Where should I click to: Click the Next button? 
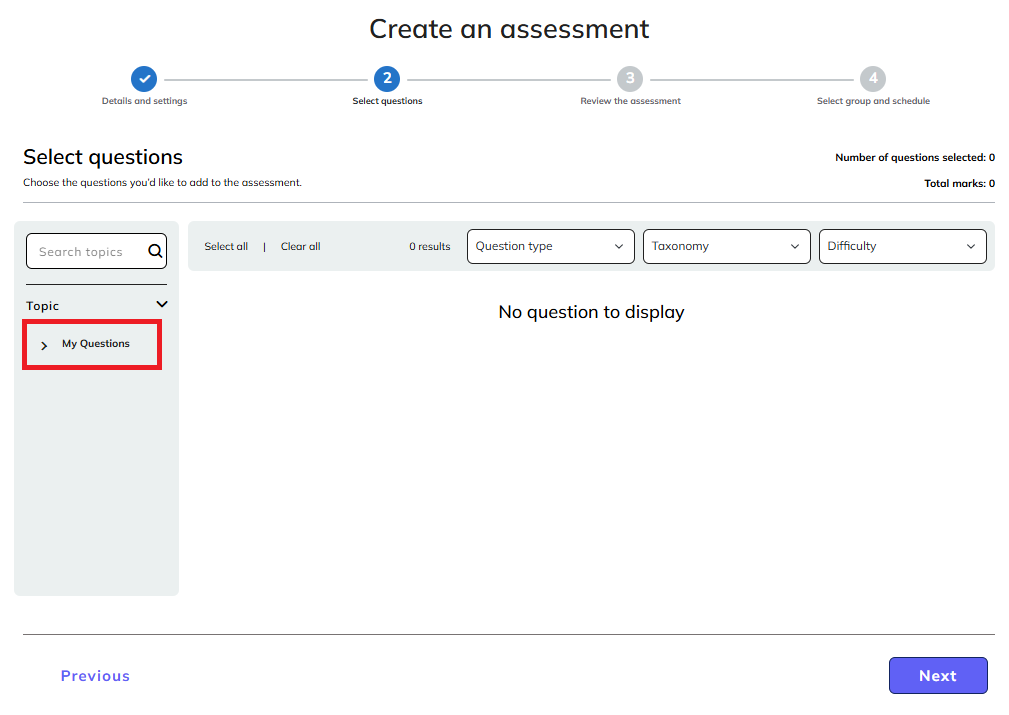pyautogui.click(x=938, y=676)
